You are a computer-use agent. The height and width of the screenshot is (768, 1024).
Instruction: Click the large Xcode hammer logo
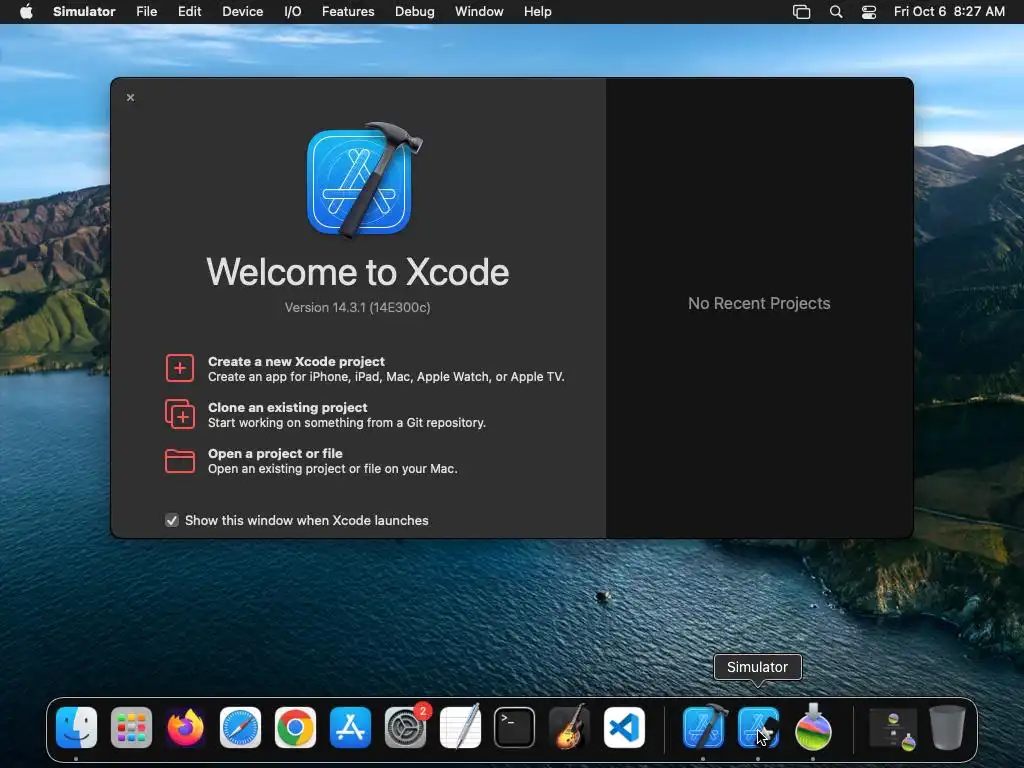pyautogui.click(x=363, y=180)
